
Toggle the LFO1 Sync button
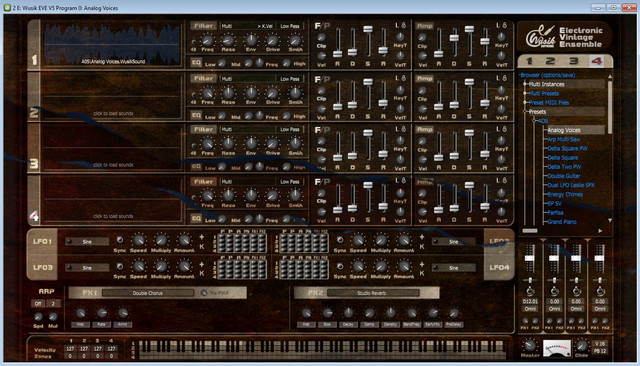120,240
